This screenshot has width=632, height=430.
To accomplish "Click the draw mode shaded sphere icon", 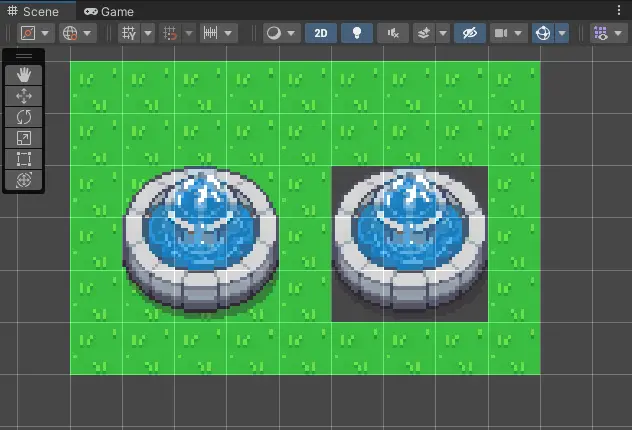I will point(274,33).
